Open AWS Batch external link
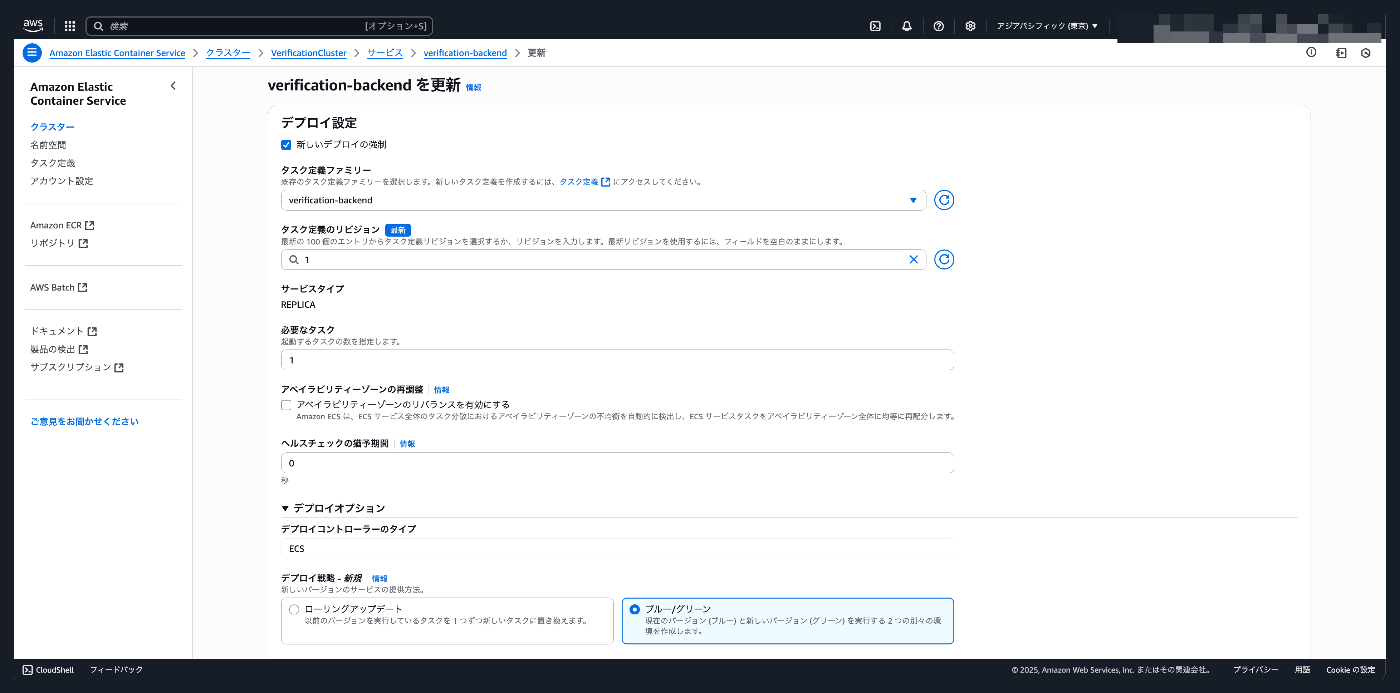Viewport: 1400px width, 693px height. (x=58, y=288)
